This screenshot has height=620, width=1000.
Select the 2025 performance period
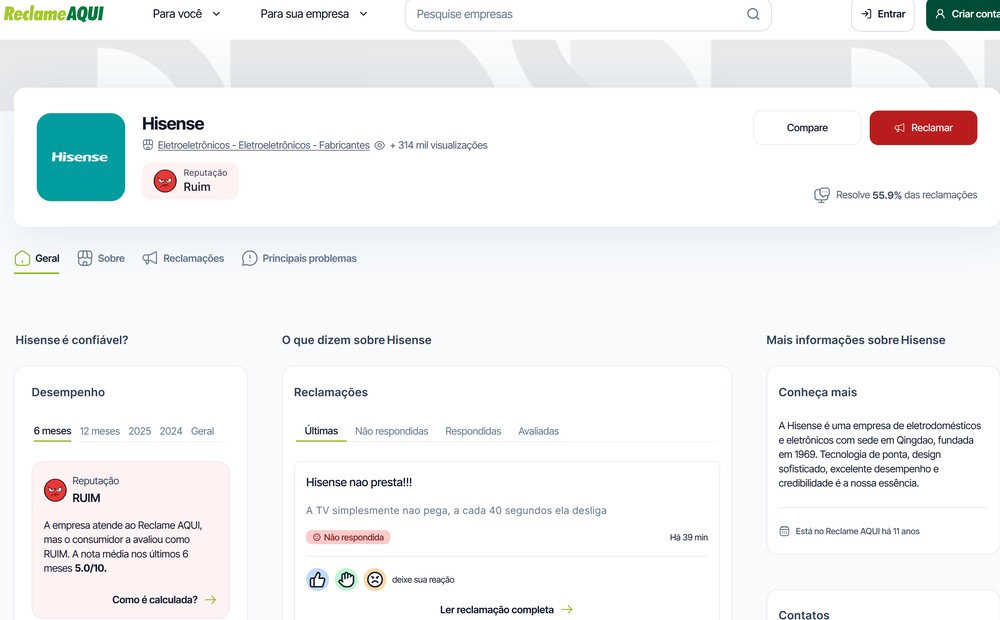(140, 431)
